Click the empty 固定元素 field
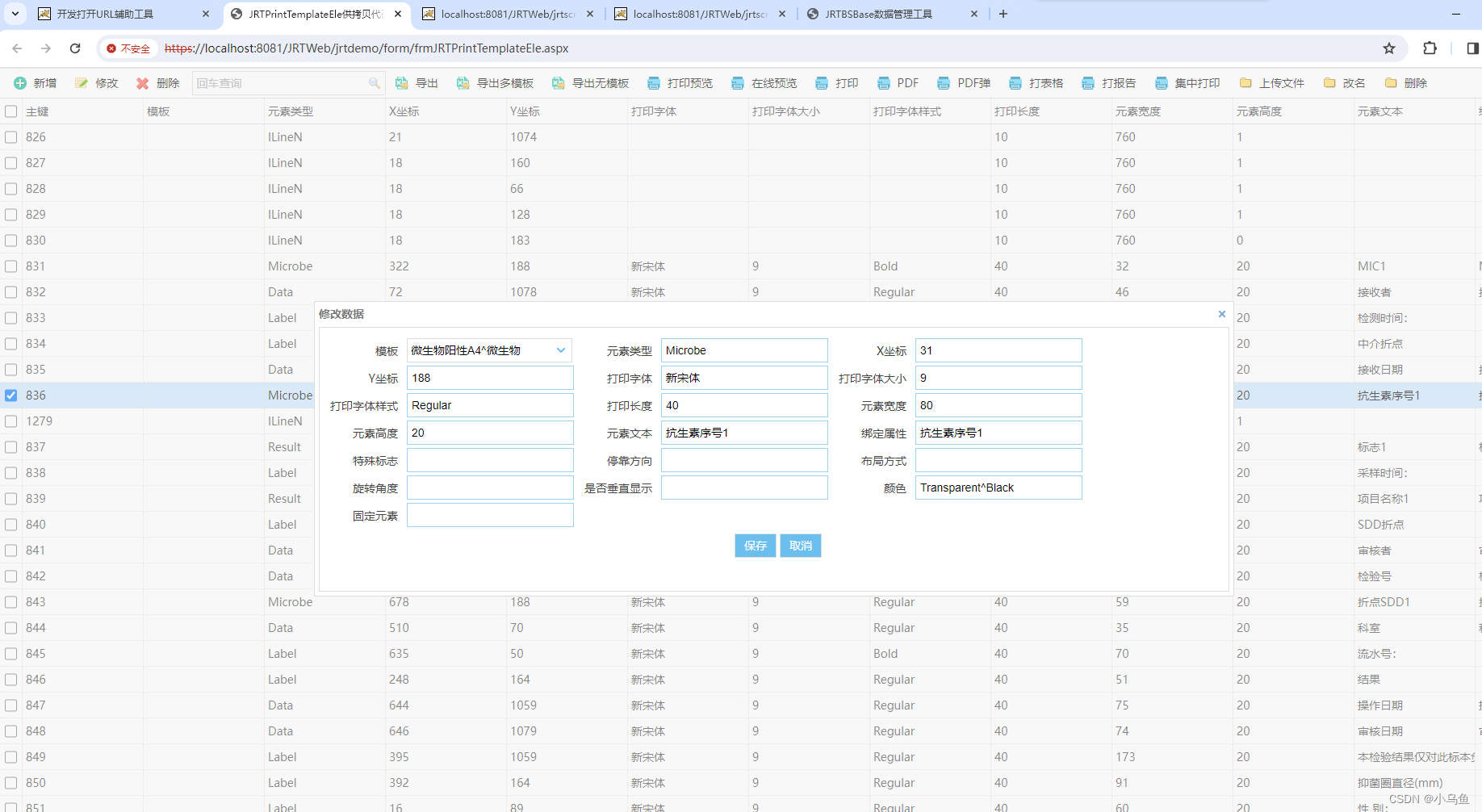 (490, 515)
